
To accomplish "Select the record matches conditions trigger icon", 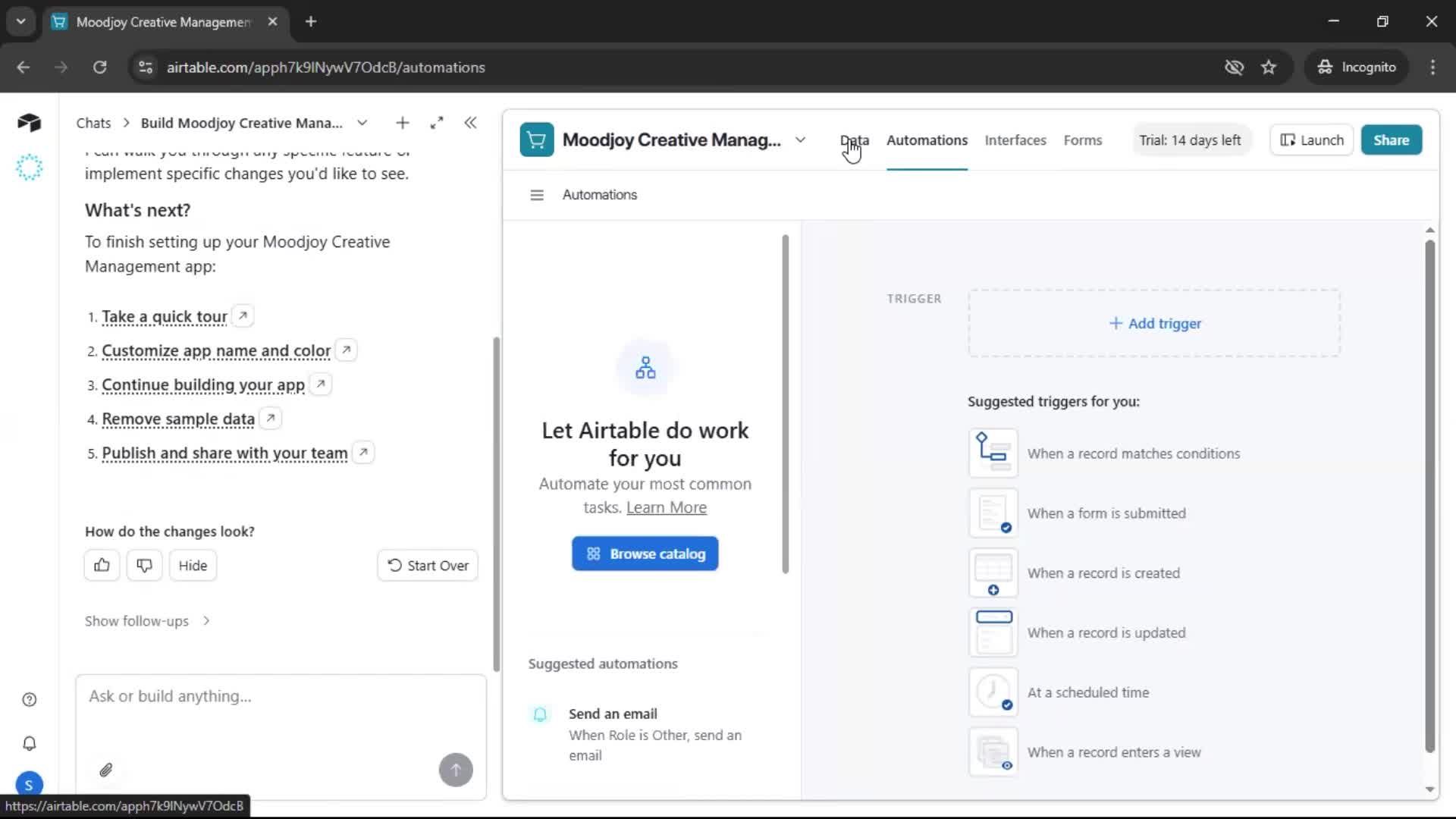I will [993, 453].
